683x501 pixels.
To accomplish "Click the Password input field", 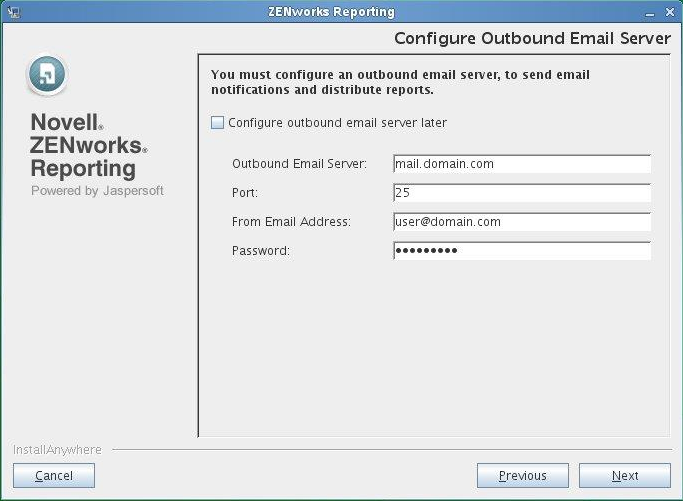I will click(522, 250).
